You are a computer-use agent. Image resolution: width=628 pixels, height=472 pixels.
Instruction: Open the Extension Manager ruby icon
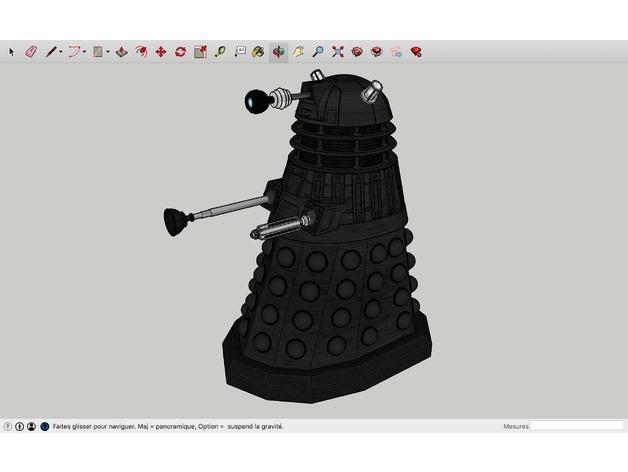click(x=416, y=52)
